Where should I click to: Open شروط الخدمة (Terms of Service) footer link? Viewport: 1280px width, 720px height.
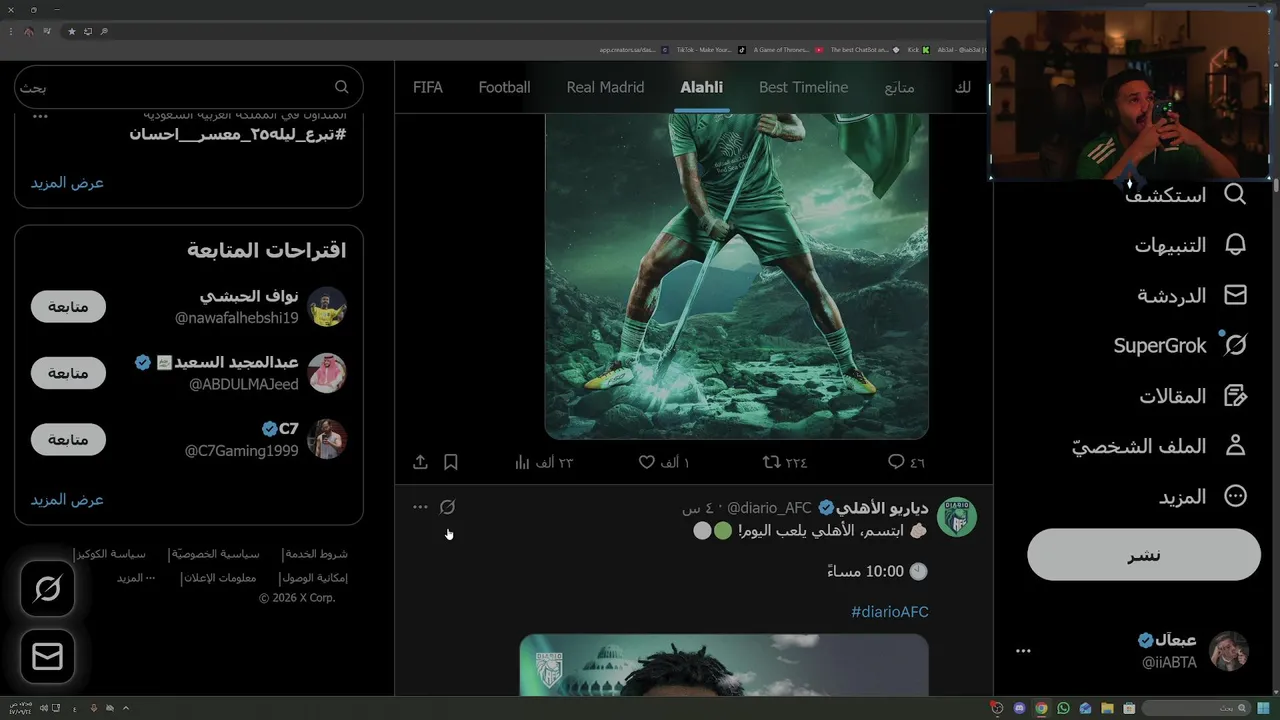click(316, 553)
